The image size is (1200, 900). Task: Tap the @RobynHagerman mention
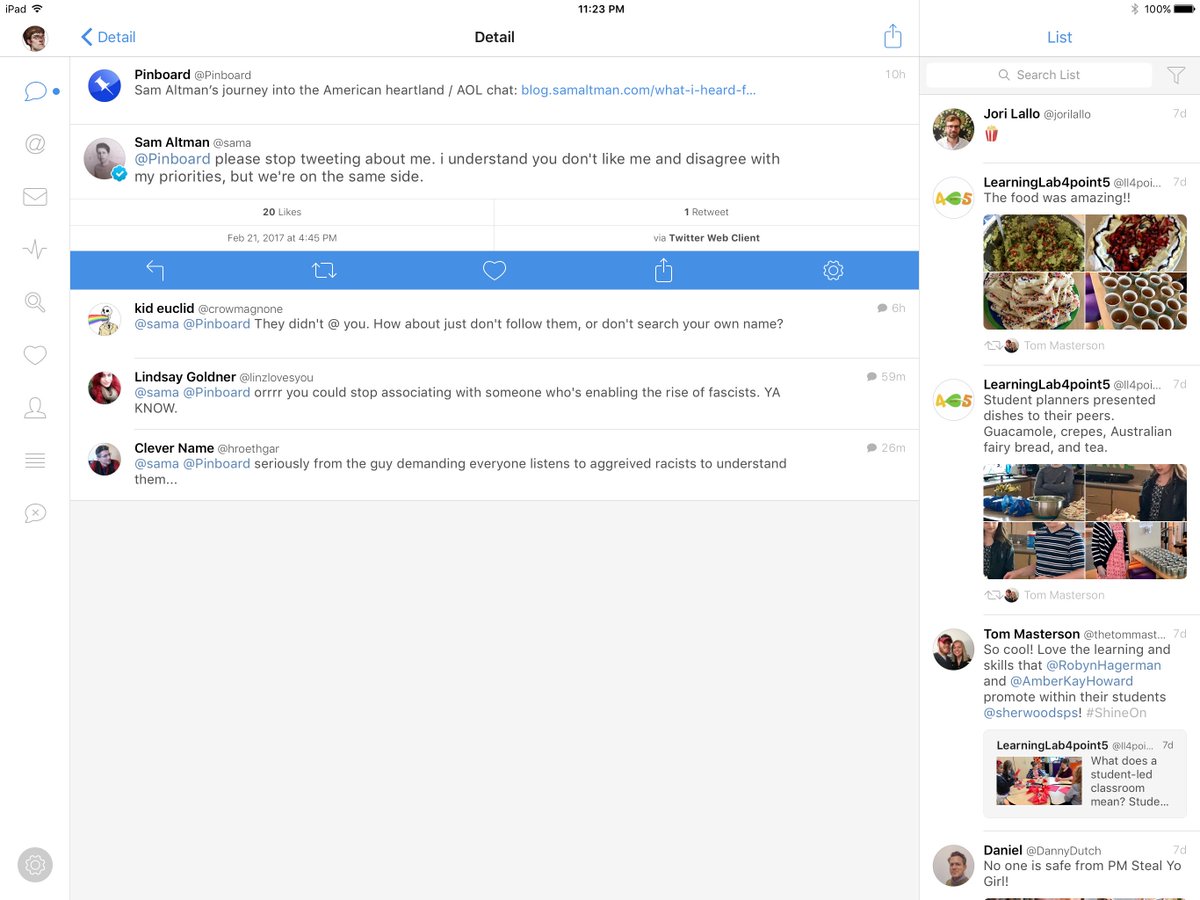pyautogui.click(x=1104, y=665)
